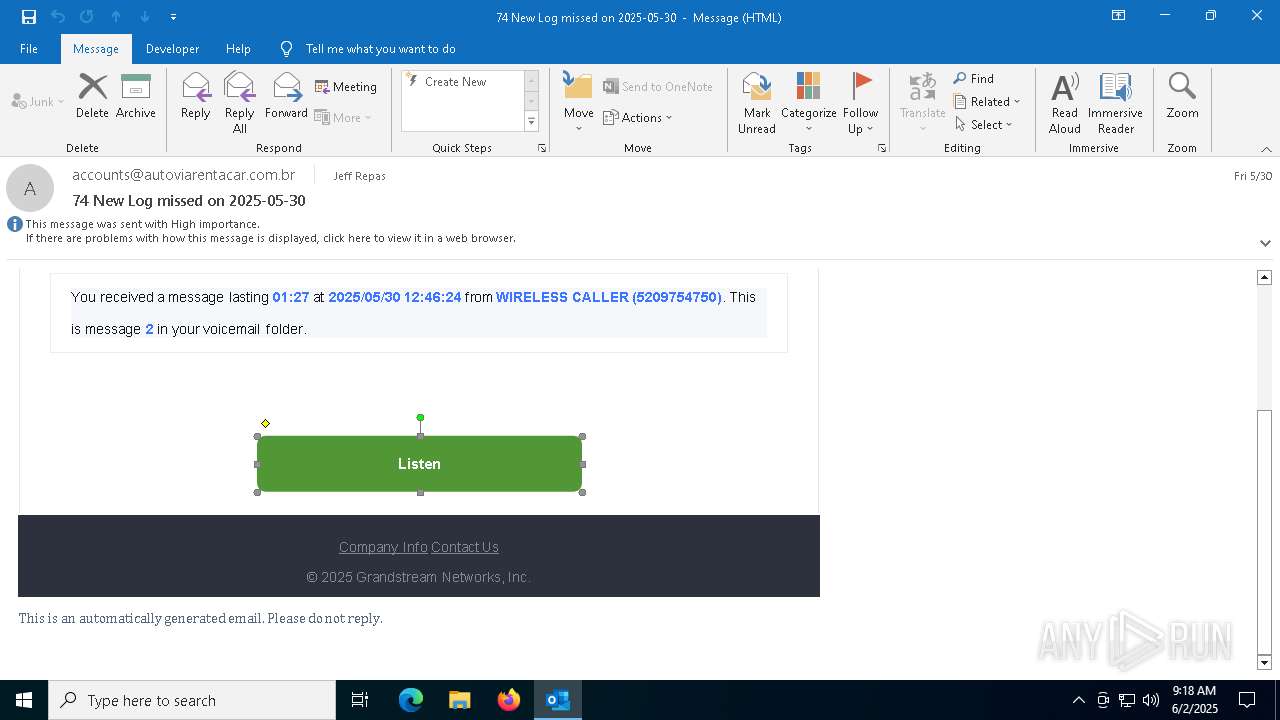
Task: Click sender address accounts@autoviarentacar.com.br
Action: point(184,175)
